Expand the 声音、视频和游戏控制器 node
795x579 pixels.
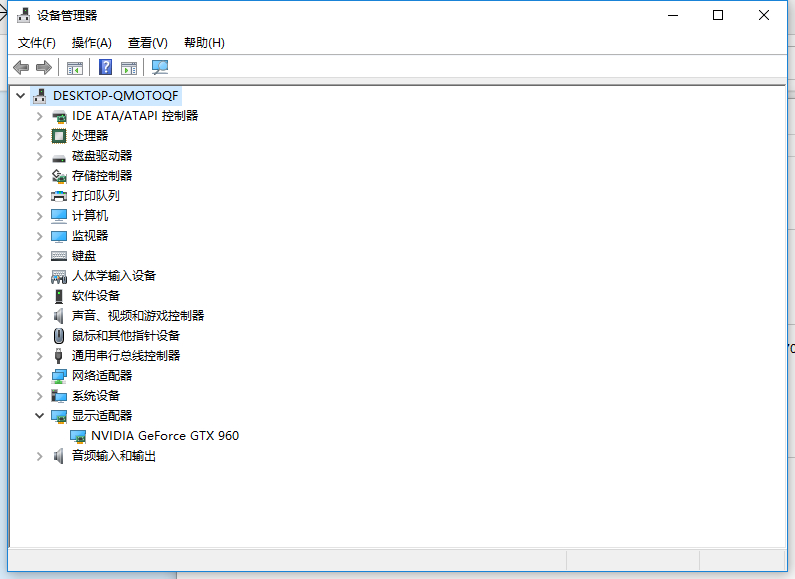[40, 316]
